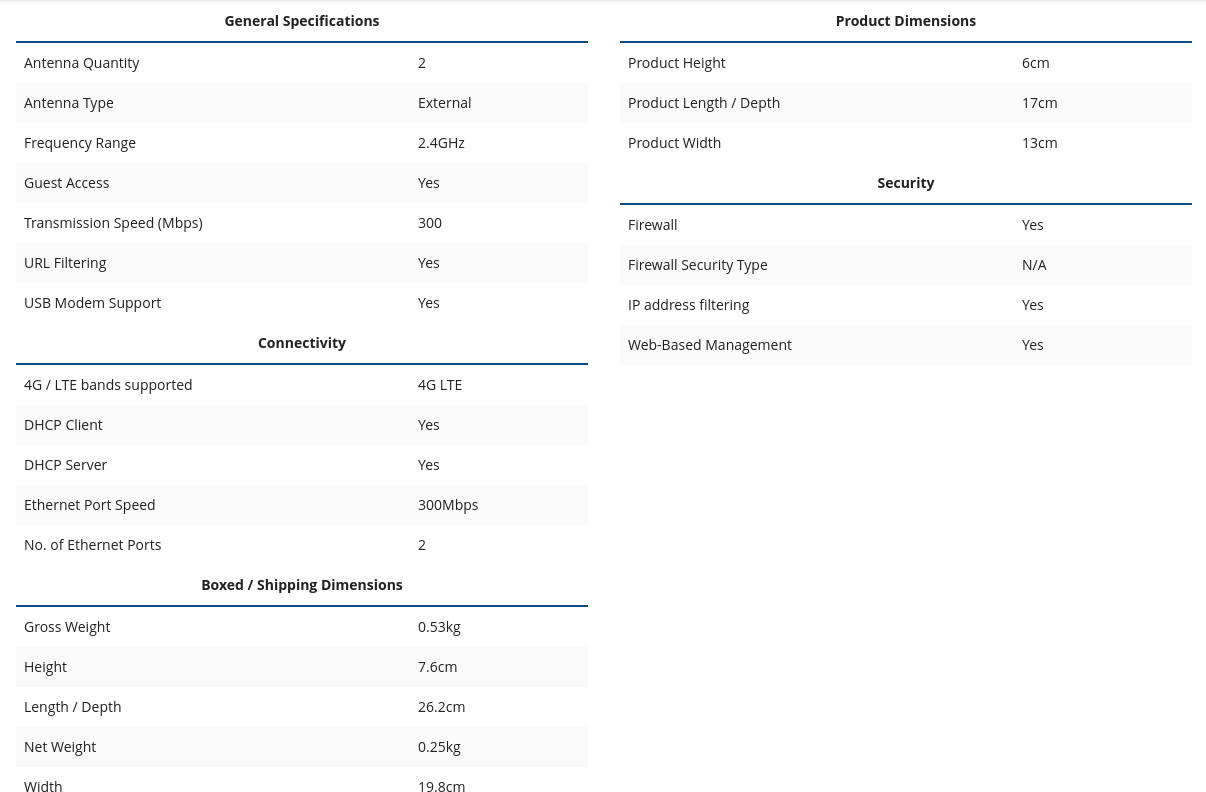Click the 300Mbps Ethernet port speed value
1206x792 pixels.
(448, 505)
